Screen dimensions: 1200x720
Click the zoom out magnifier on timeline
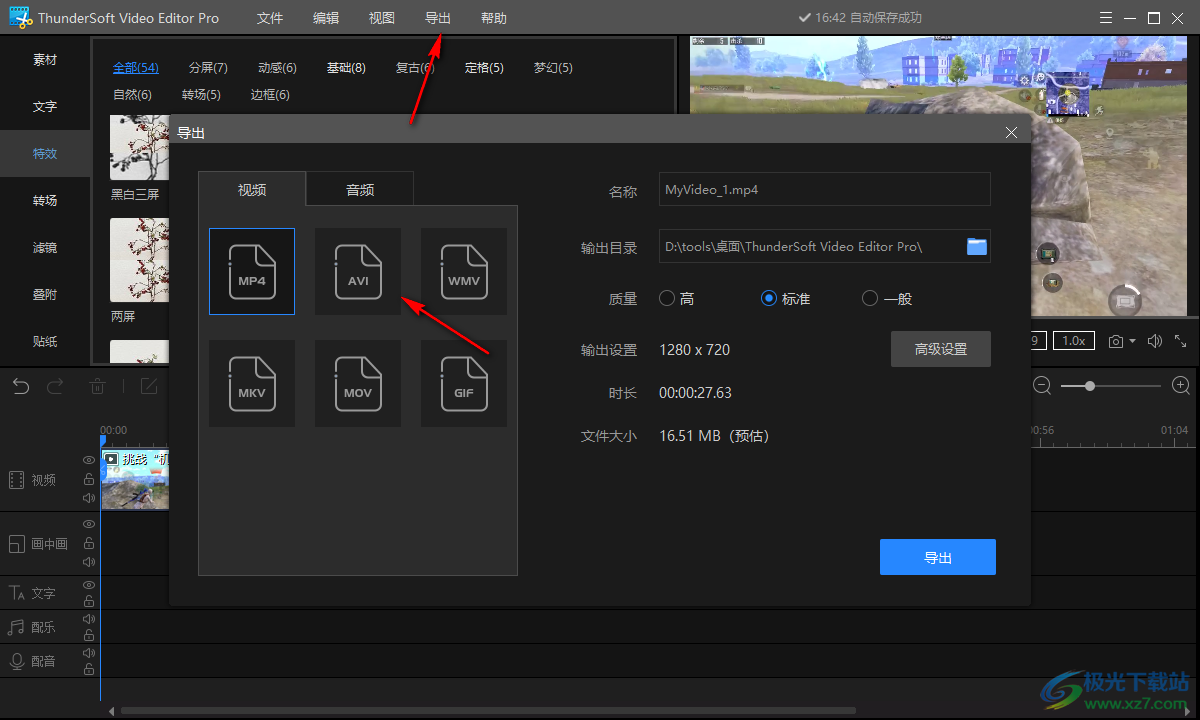click(1042, 385)
